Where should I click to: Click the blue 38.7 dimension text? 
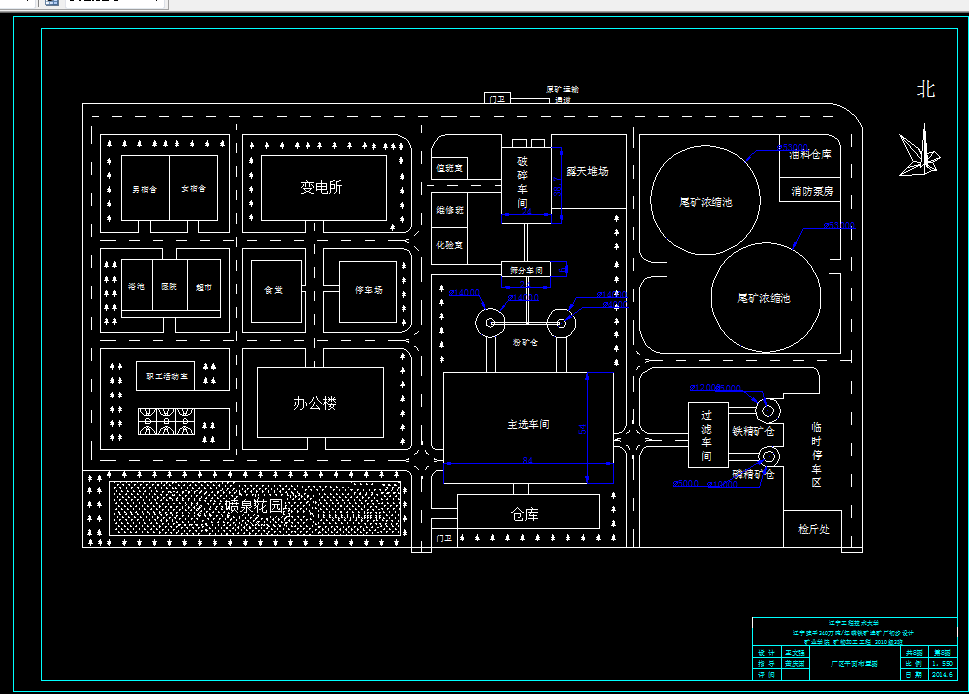coord(557,187)
